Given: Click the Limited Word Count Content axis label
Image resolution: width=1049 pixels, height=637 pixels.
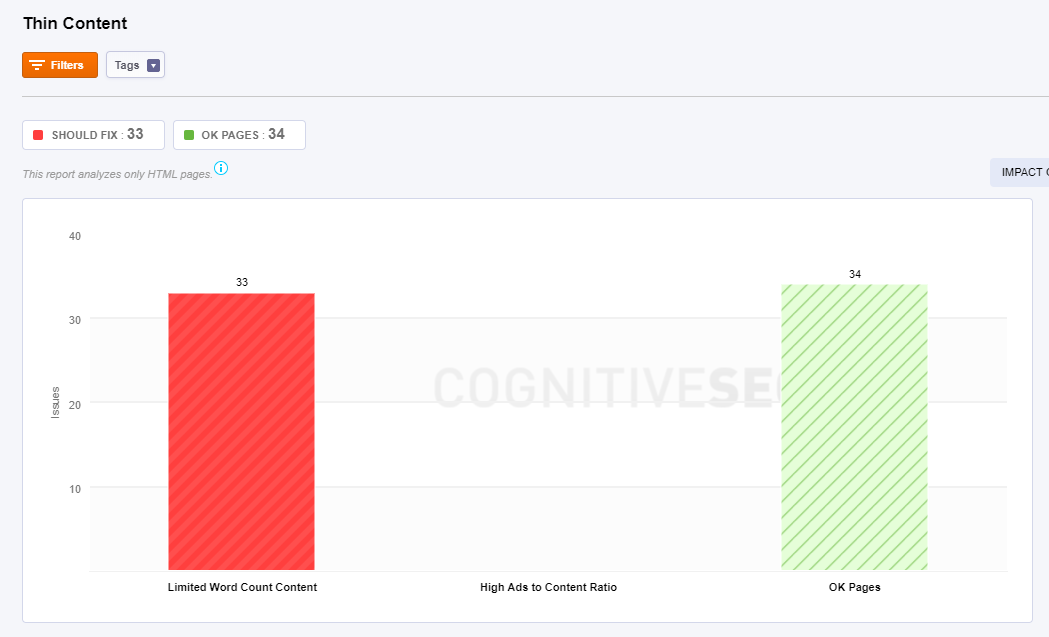Looking at the screenshot, I should 242,587.
